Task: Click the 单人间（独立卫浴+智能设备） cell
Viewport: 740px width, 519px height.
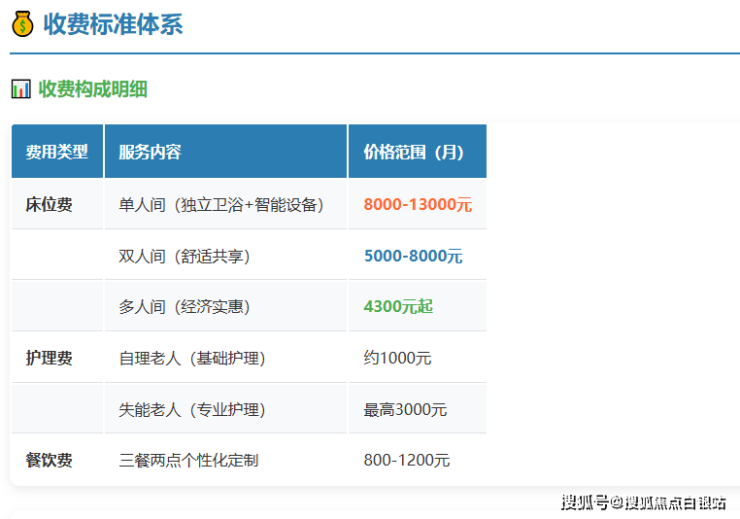Action: click(x=221, y=204)
